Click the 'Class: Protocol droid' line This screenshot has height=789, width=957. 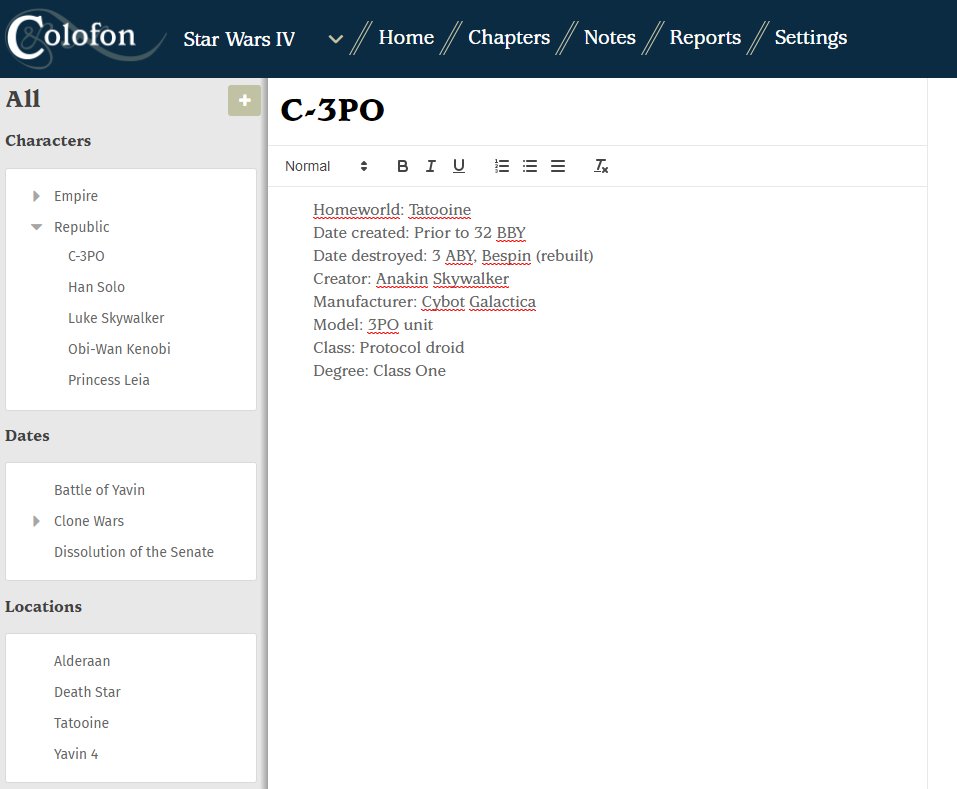[x=389, y=348]
